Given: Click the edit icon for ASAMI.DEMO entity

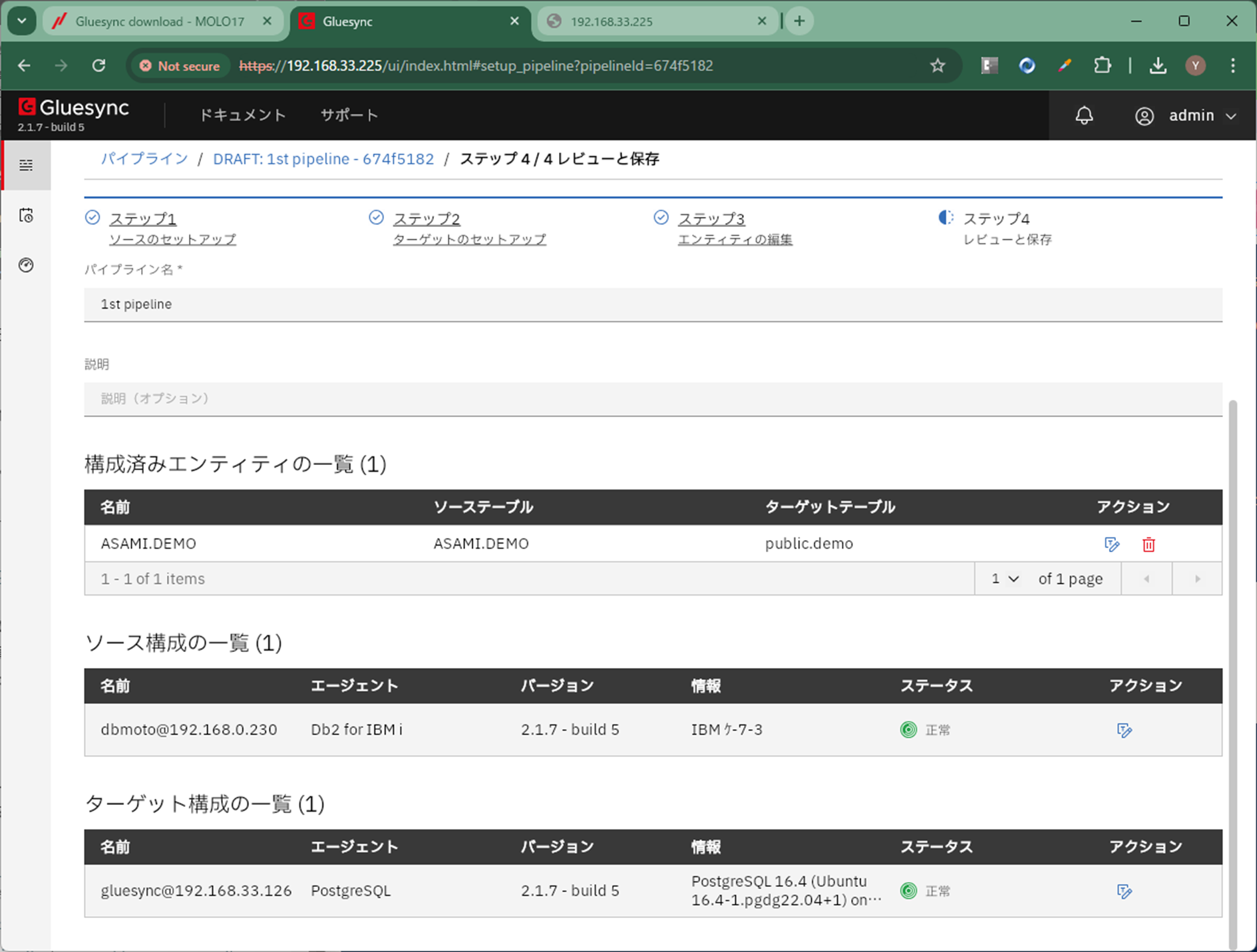Looking at the screenshot, I should click(1111, 544).
